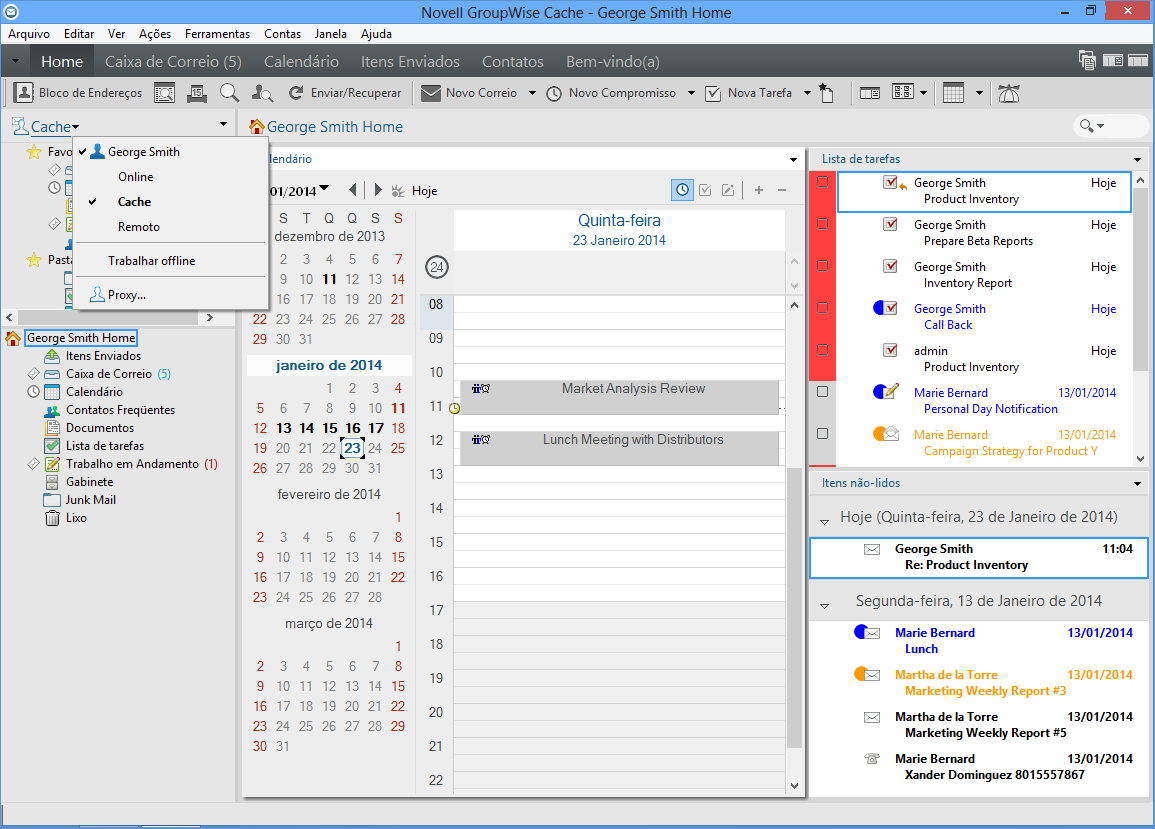Click the Lista de tarefas checklist folder icon

tap(52, 446)
